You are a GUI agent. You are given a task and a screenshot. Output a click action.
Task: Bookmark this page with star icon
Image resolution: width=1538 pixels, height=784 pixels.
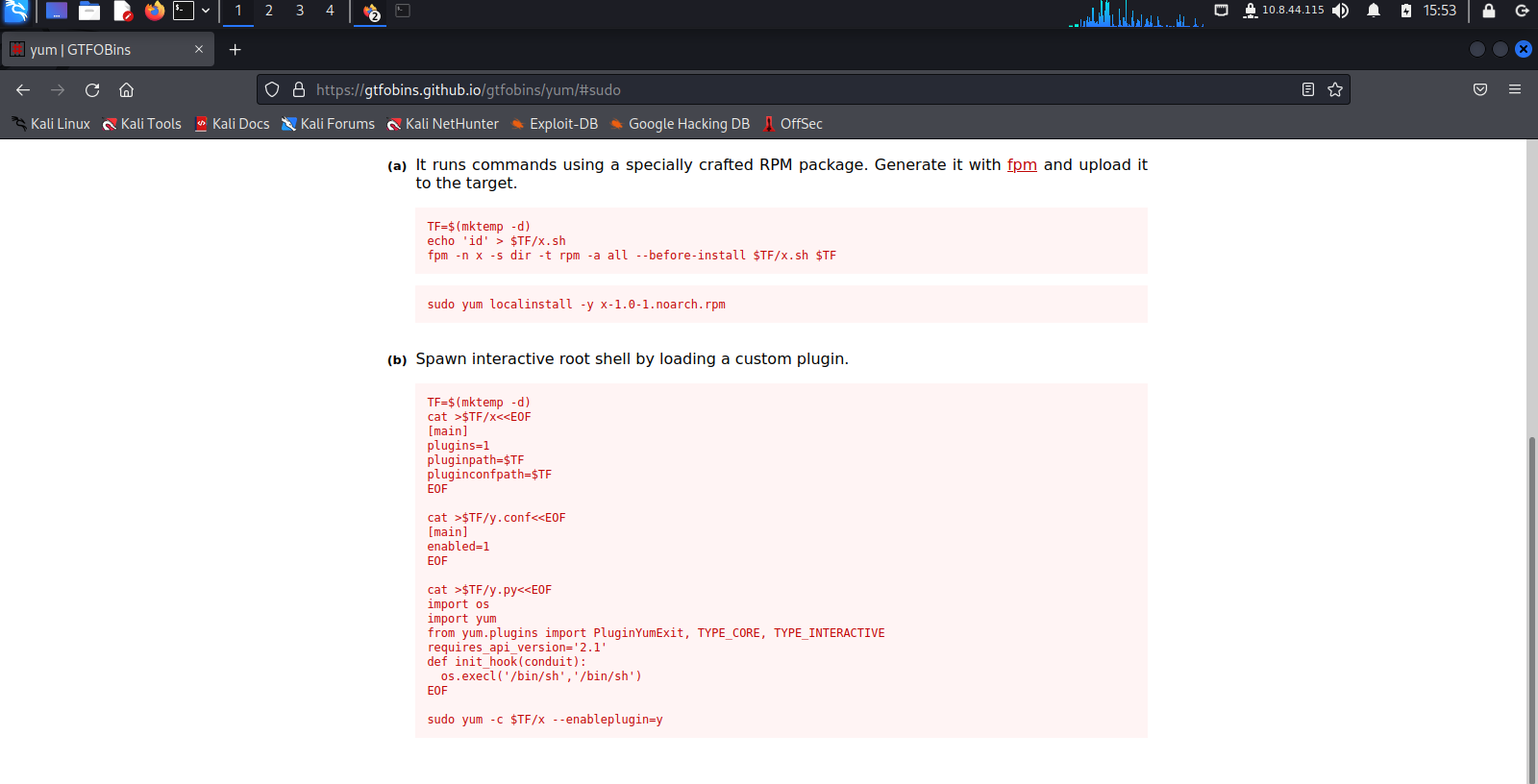1335,89
